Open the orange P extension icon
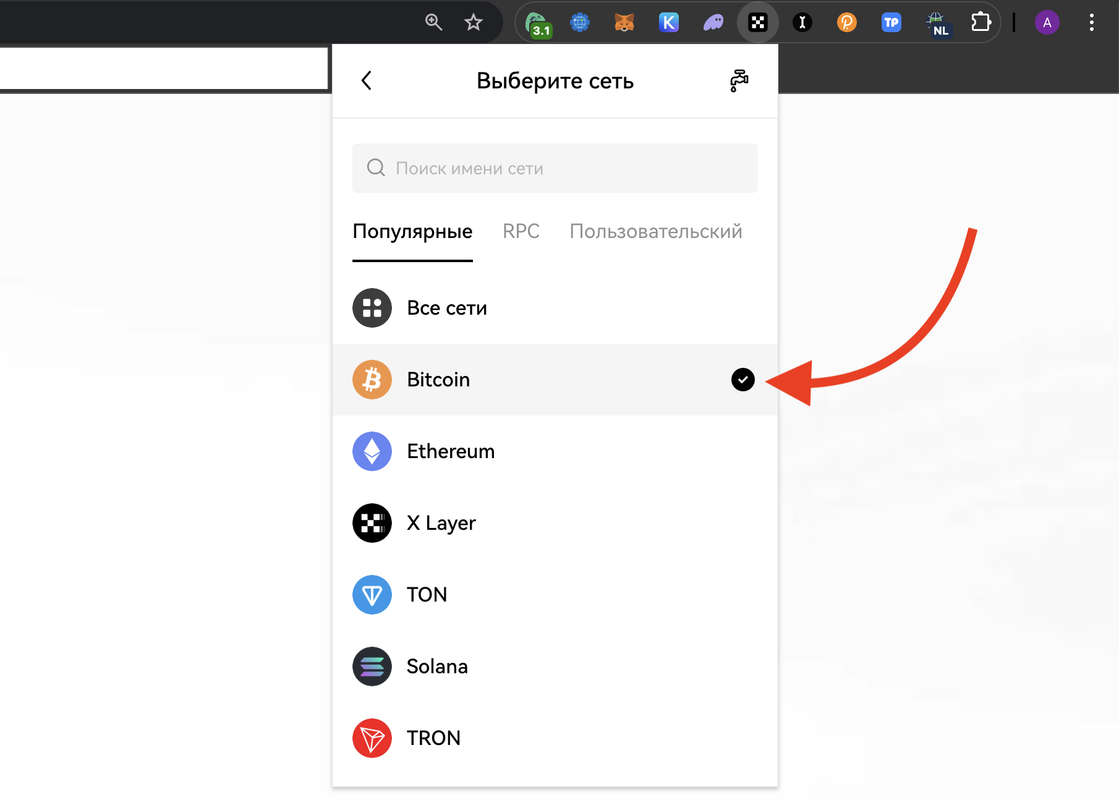The width and height of the screenshot is (1119, 800). coord(846,23)
